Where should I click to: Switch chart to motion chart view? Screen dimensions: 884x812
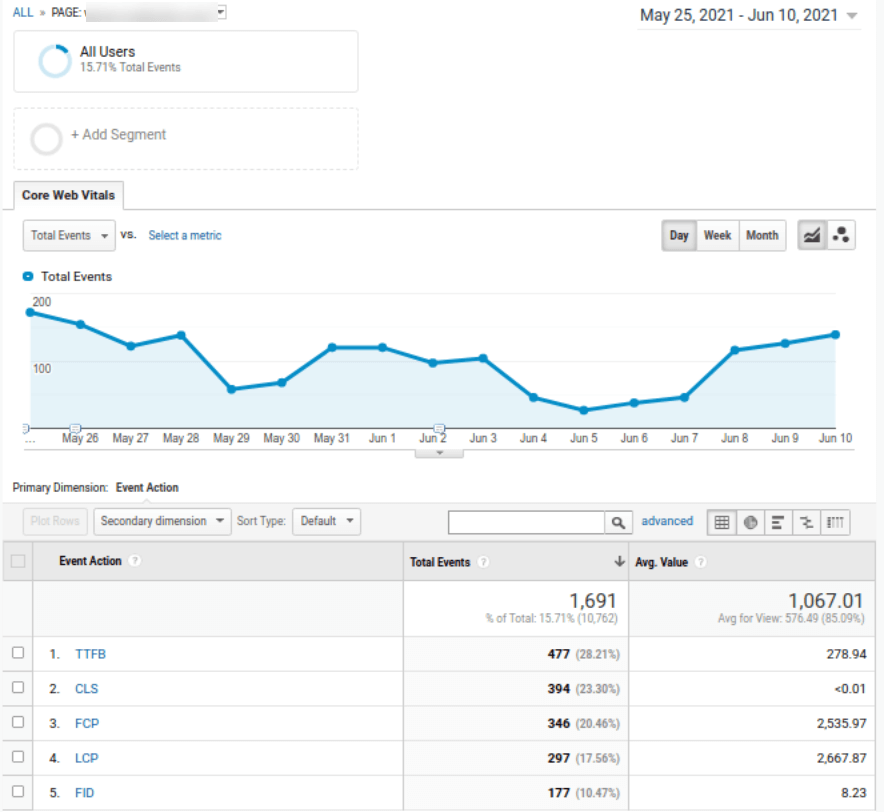pyautogui.click(x=841, y=235)
